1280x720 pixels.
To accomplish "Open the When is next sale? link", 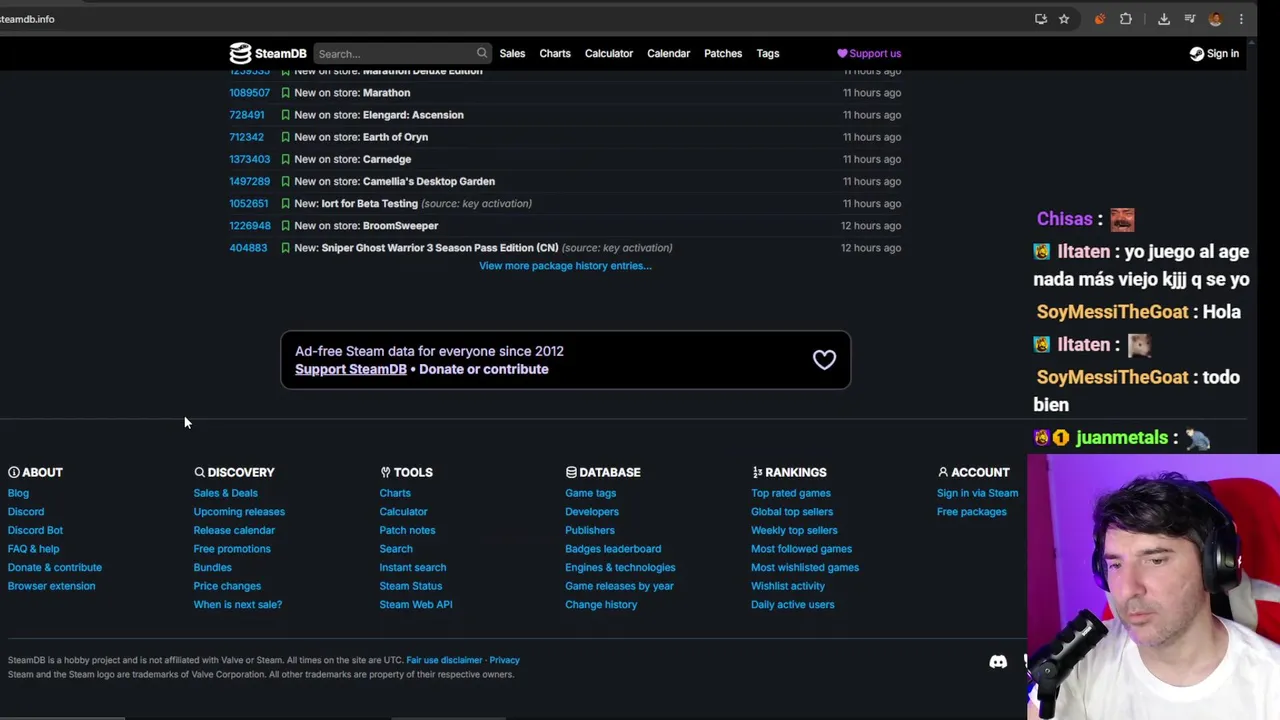I will (237, 605).
